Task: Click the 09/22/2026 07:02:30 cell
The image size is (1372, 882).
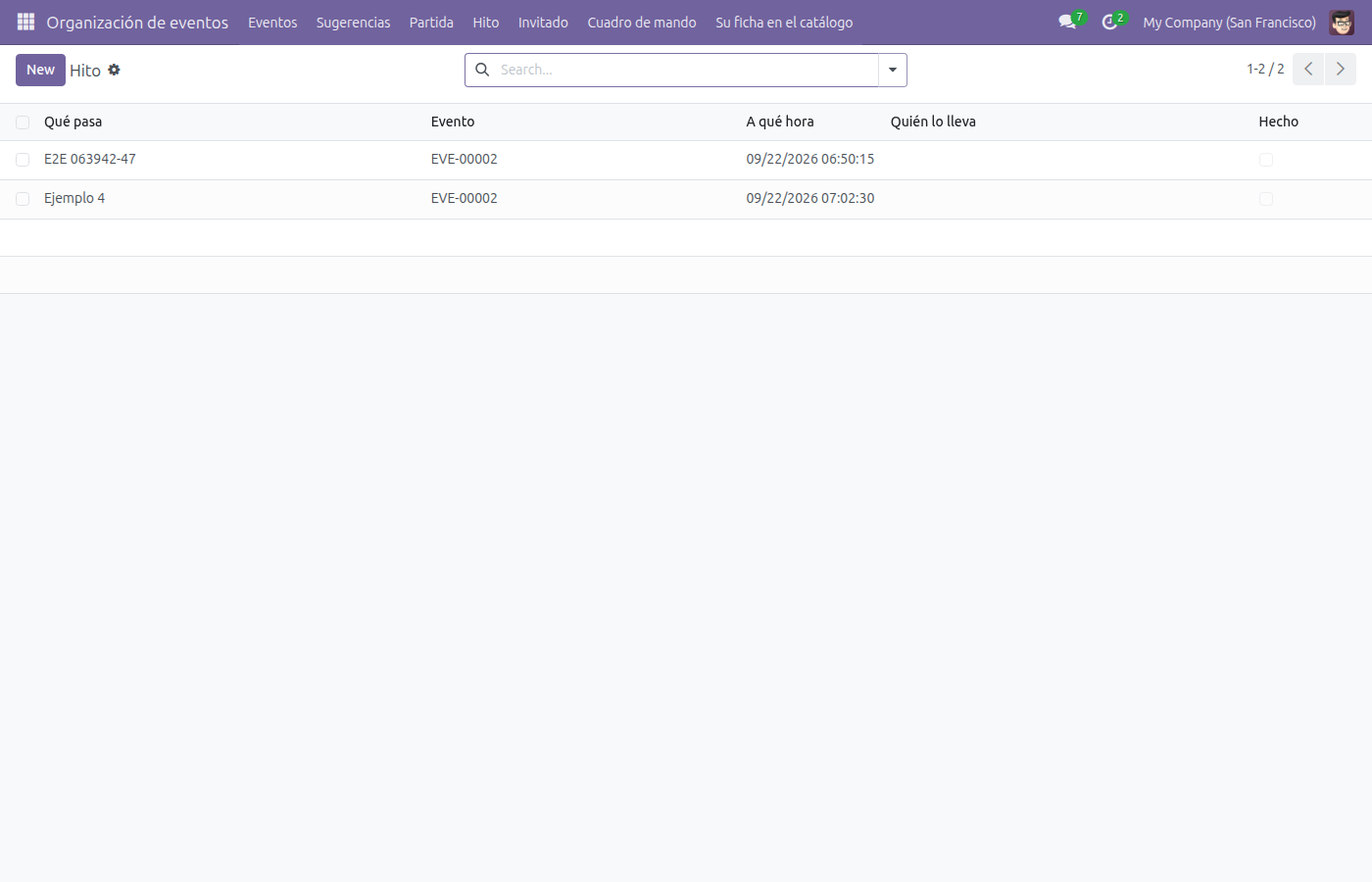Action: pyautogui.click(x=810, y=198)
